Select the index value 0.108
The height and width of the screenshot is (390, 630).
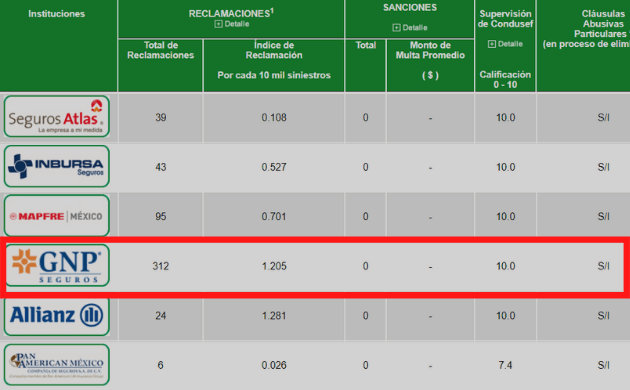click(x=274, y=118)
